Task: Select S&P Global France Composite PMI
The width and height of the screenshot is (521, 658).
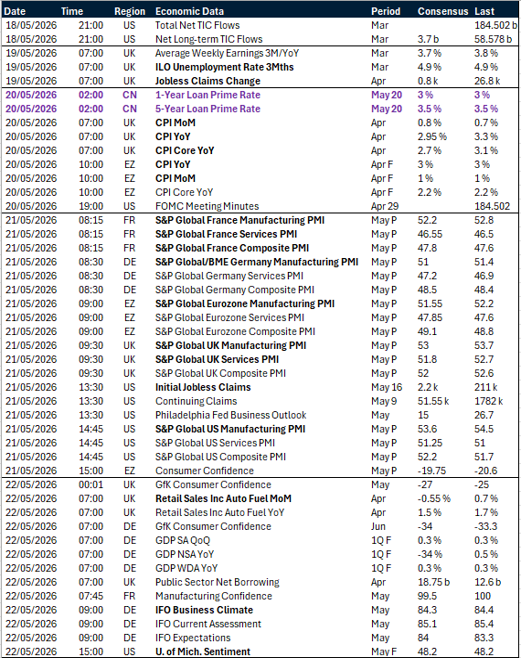Action: point(232,248)
